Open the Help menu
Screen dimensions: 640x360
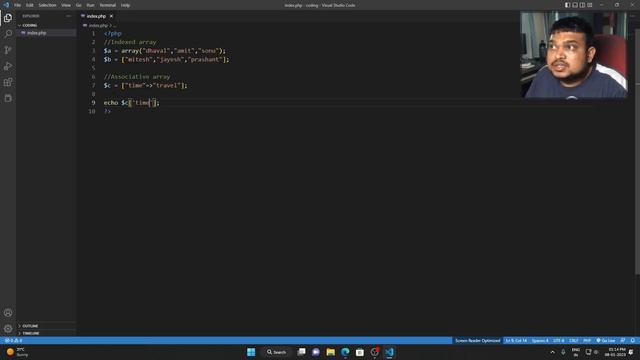[x=125, y=5]
